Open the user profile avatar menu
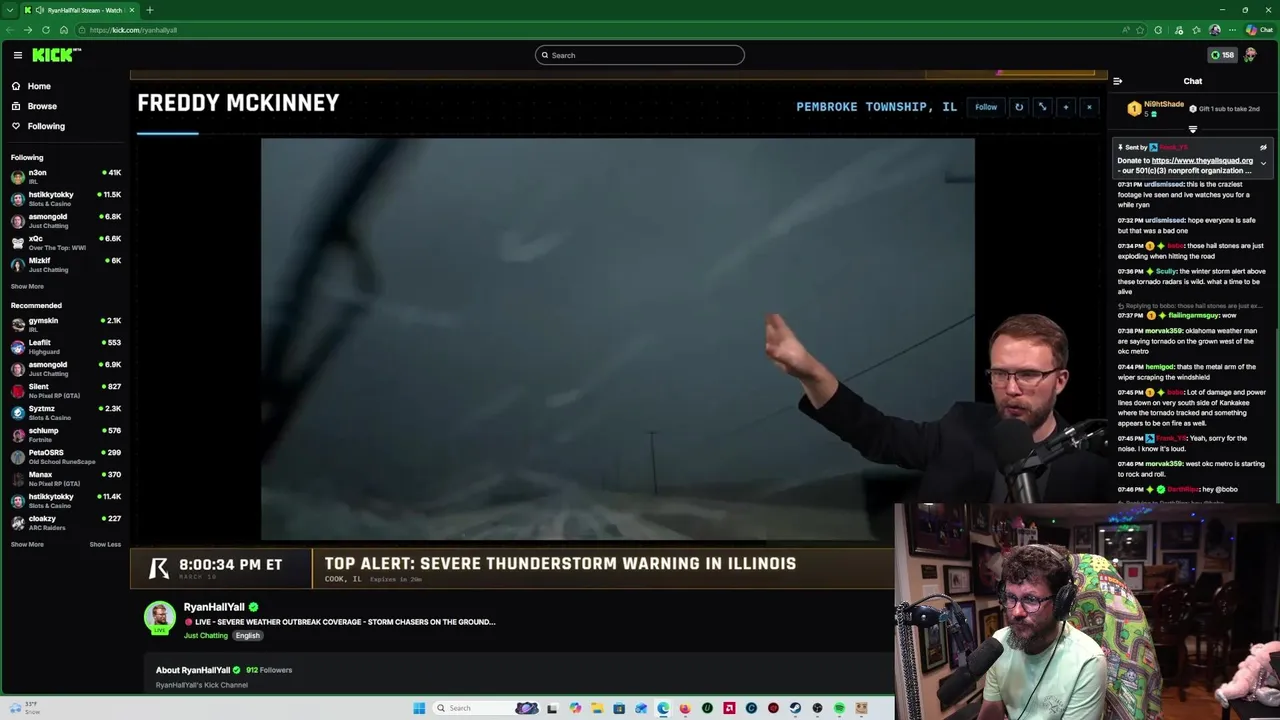This screenshot has width=1280, height=720. (x=1250, y=55)
